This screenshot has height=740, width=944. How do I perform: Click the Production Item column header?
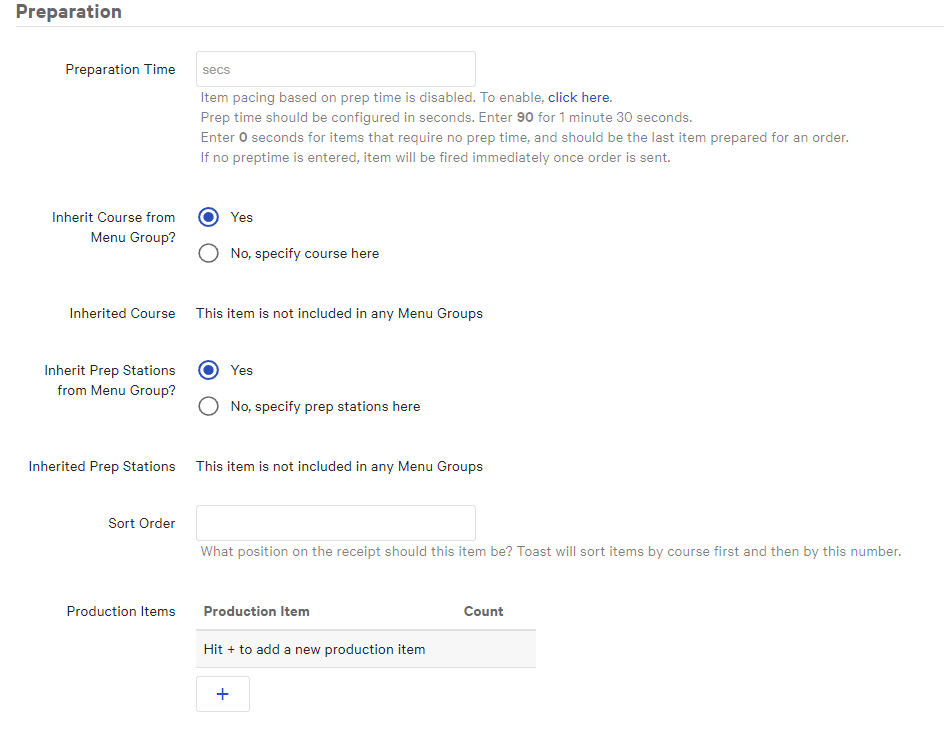pyautogui.click(x=256, y=611)
